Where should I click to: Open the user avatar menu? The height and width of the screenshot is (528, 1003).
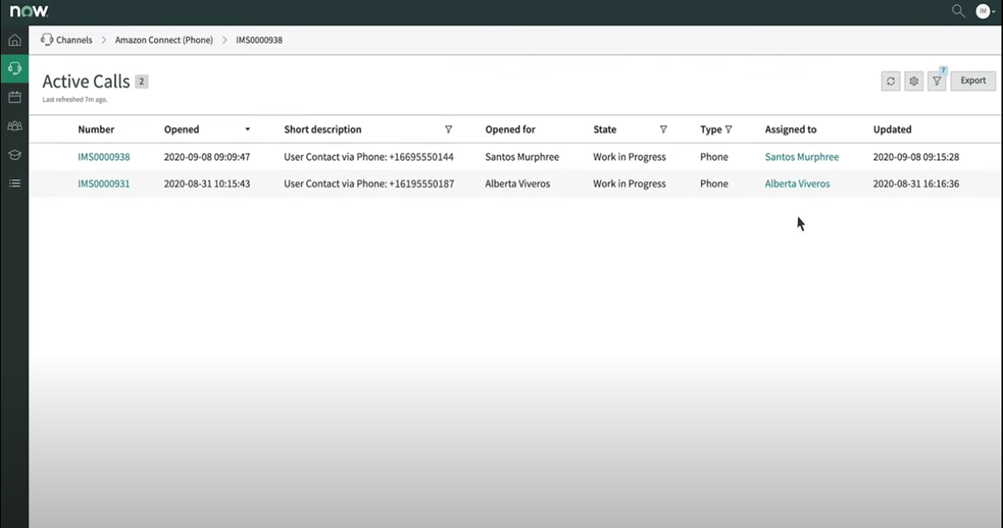[984, 11]
